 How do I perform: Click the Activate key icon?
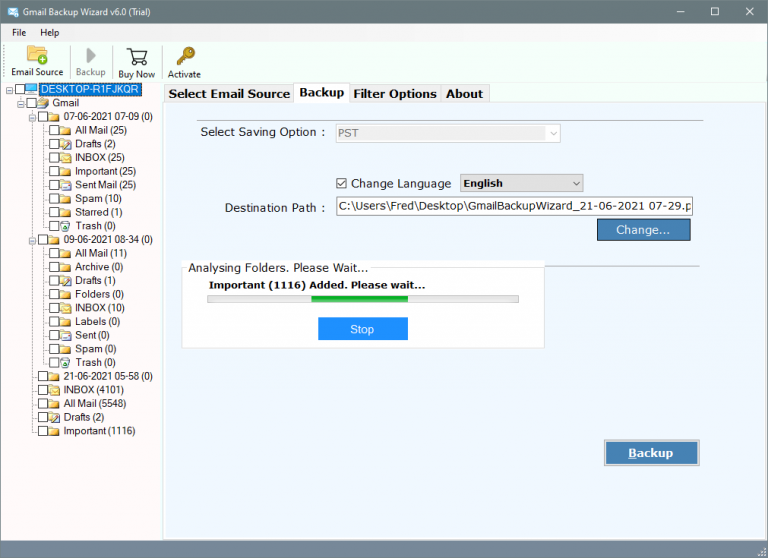[185, 56]
